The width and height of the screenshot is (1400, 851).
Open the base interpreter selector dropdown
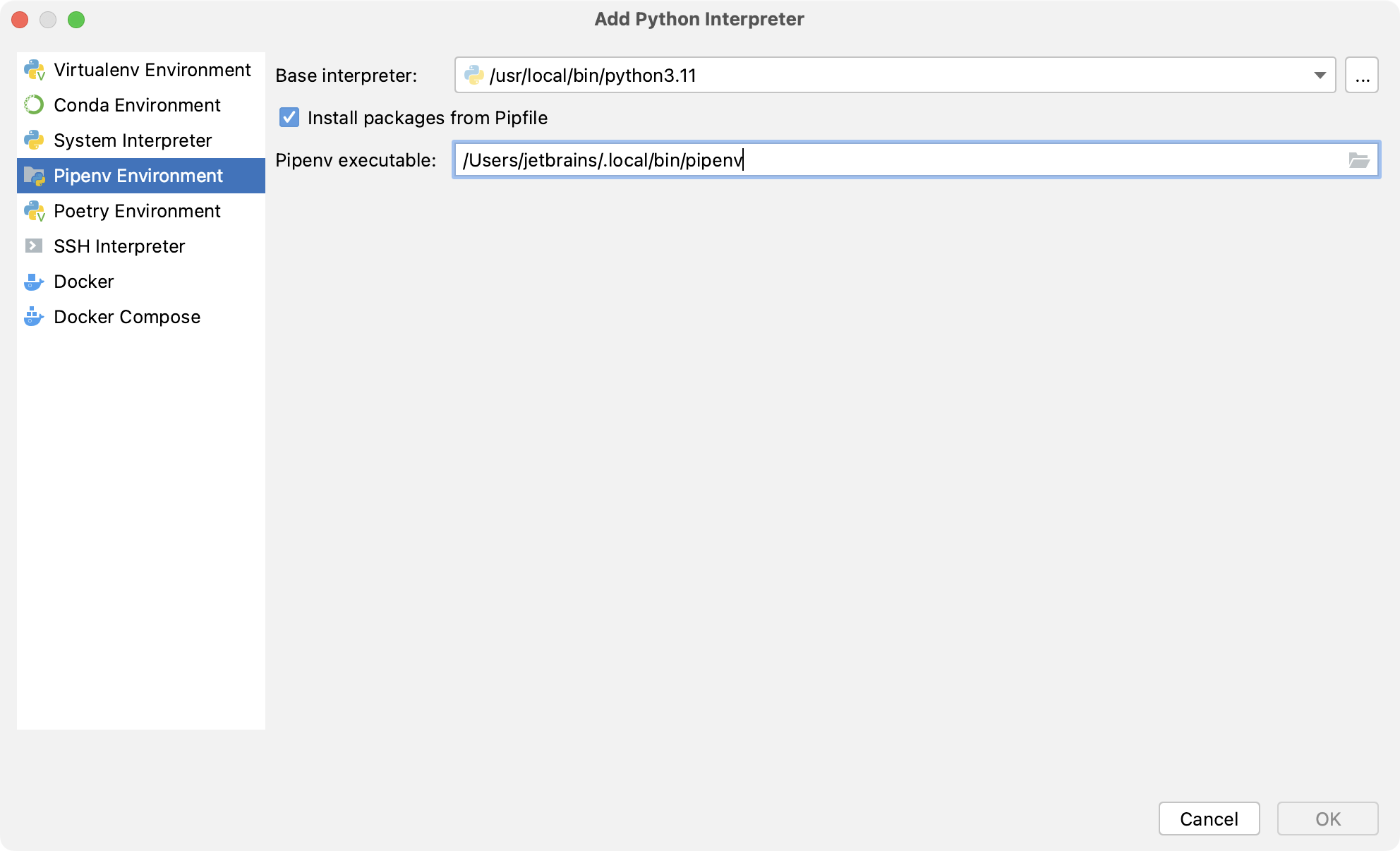[1320, 75]
